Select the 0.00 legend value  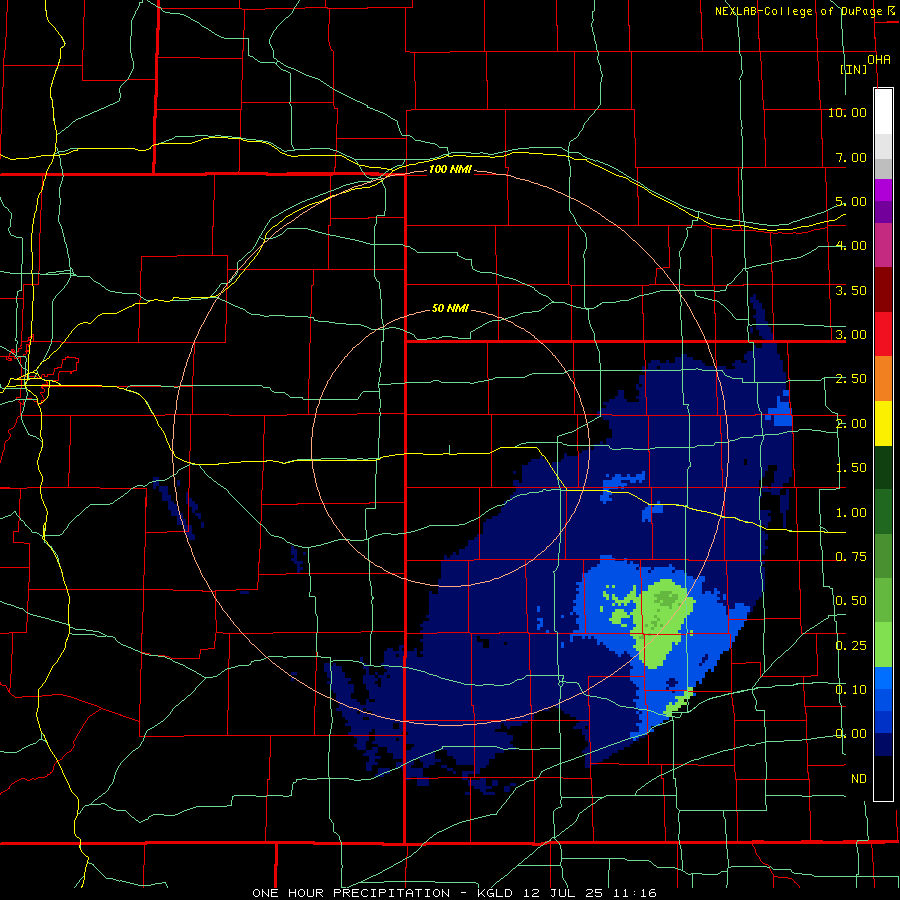[851, 734]
